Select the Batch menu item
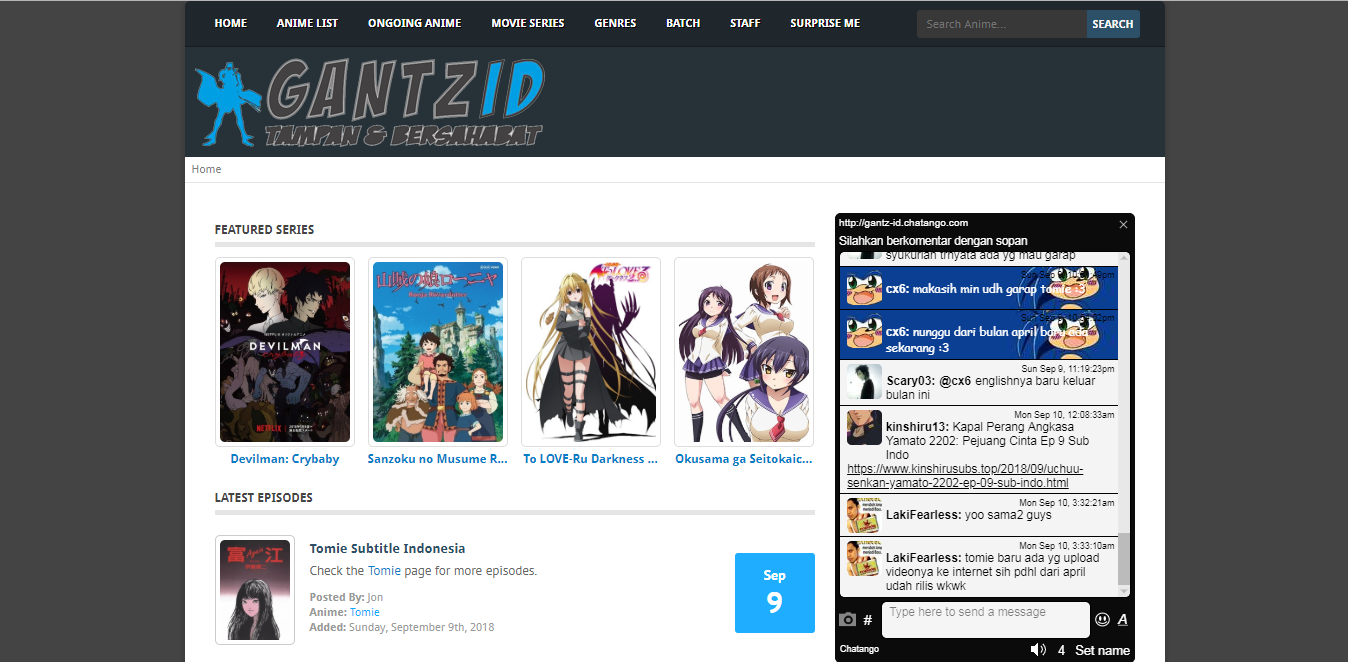Viewport: 1348px width, 662px height. point(683,23)
